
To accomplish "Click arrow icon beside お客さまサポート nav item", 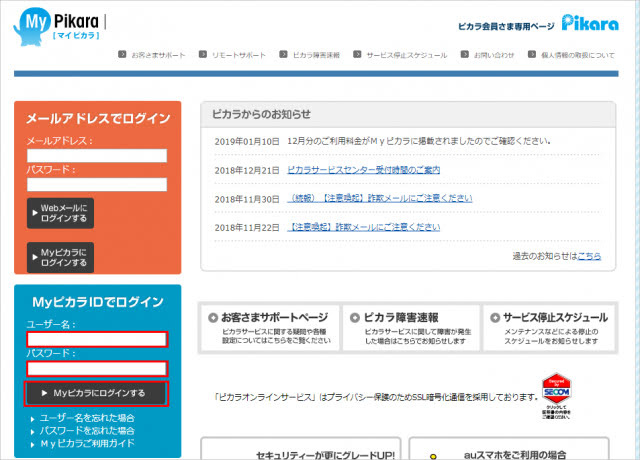I will coord(122,54).
